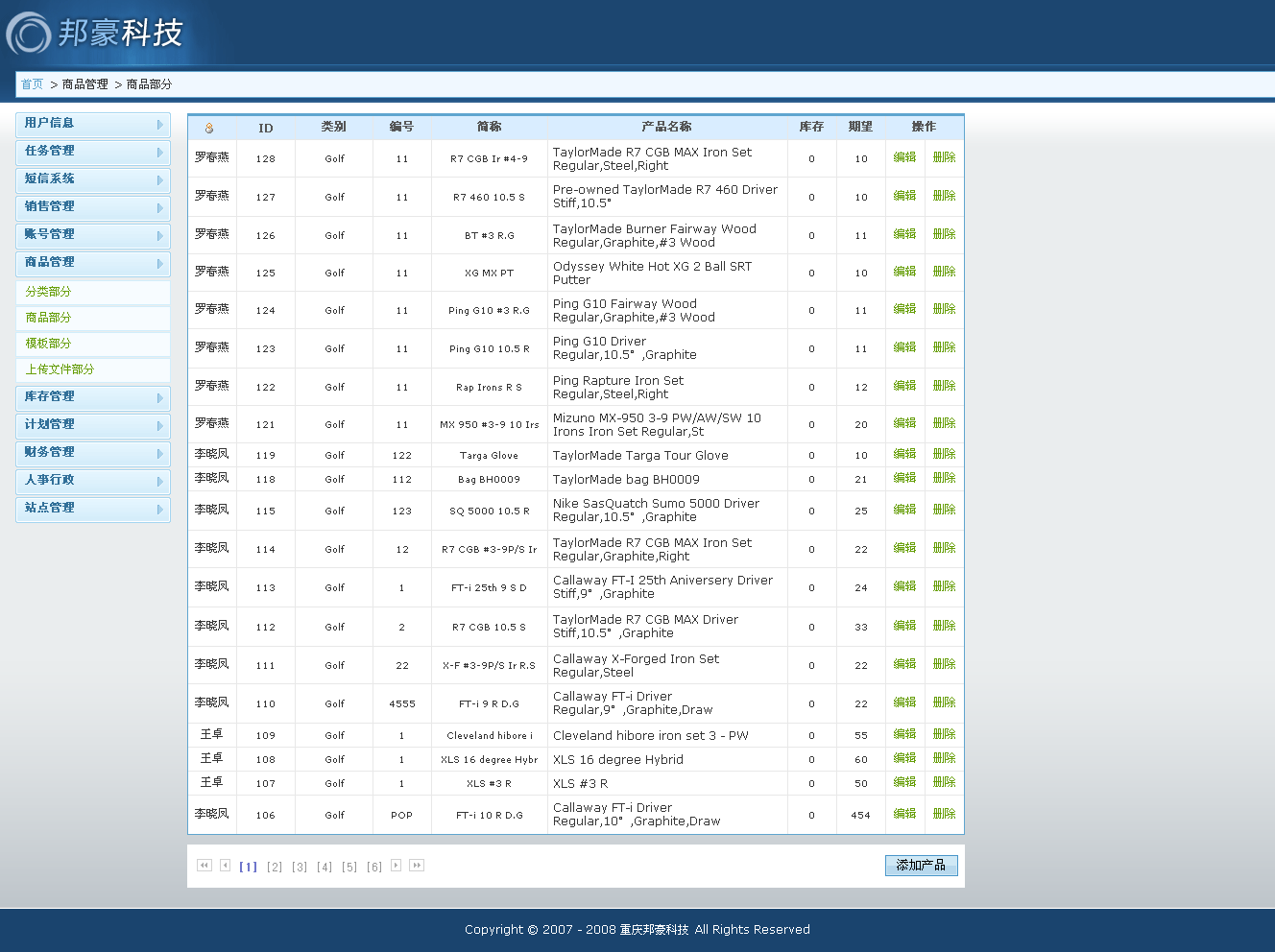
Task: Delete product ID 124
Action: (944, 309)
